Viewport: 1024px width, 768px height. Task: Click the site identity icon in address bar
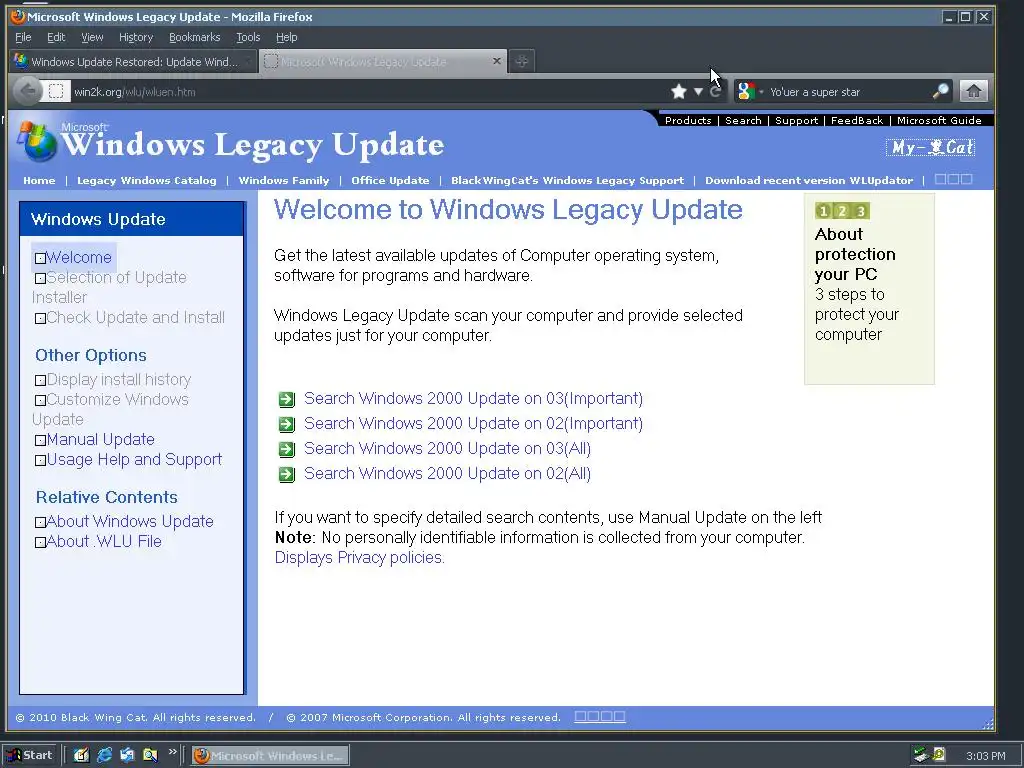point(57,91)
